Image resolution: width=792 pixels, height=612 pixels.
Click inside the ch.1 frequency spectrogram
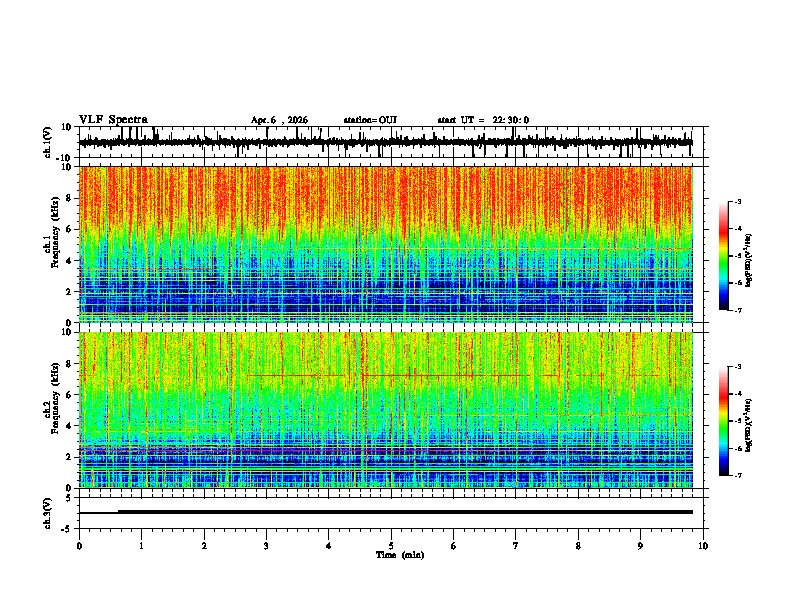[x=385, y=244]
